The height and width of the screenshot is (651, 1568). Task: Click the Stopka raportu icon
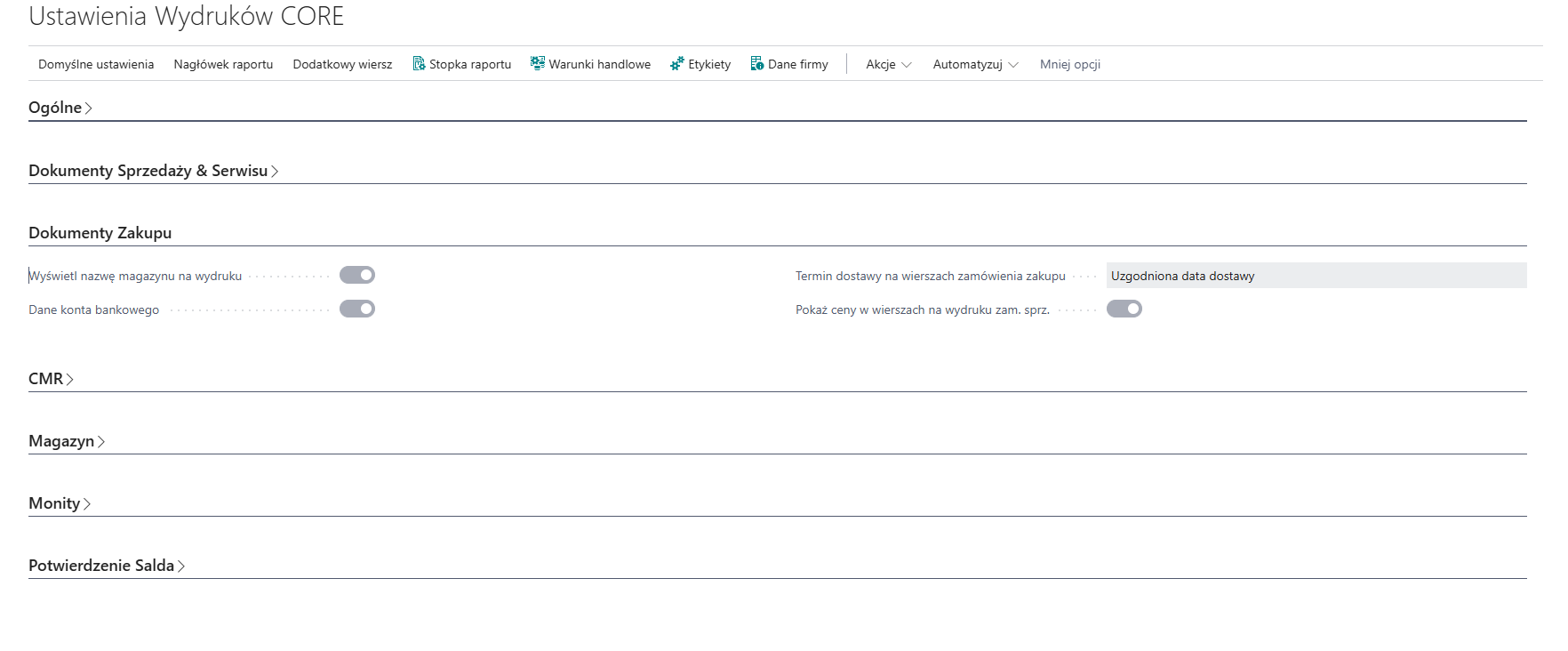point(419,64)
